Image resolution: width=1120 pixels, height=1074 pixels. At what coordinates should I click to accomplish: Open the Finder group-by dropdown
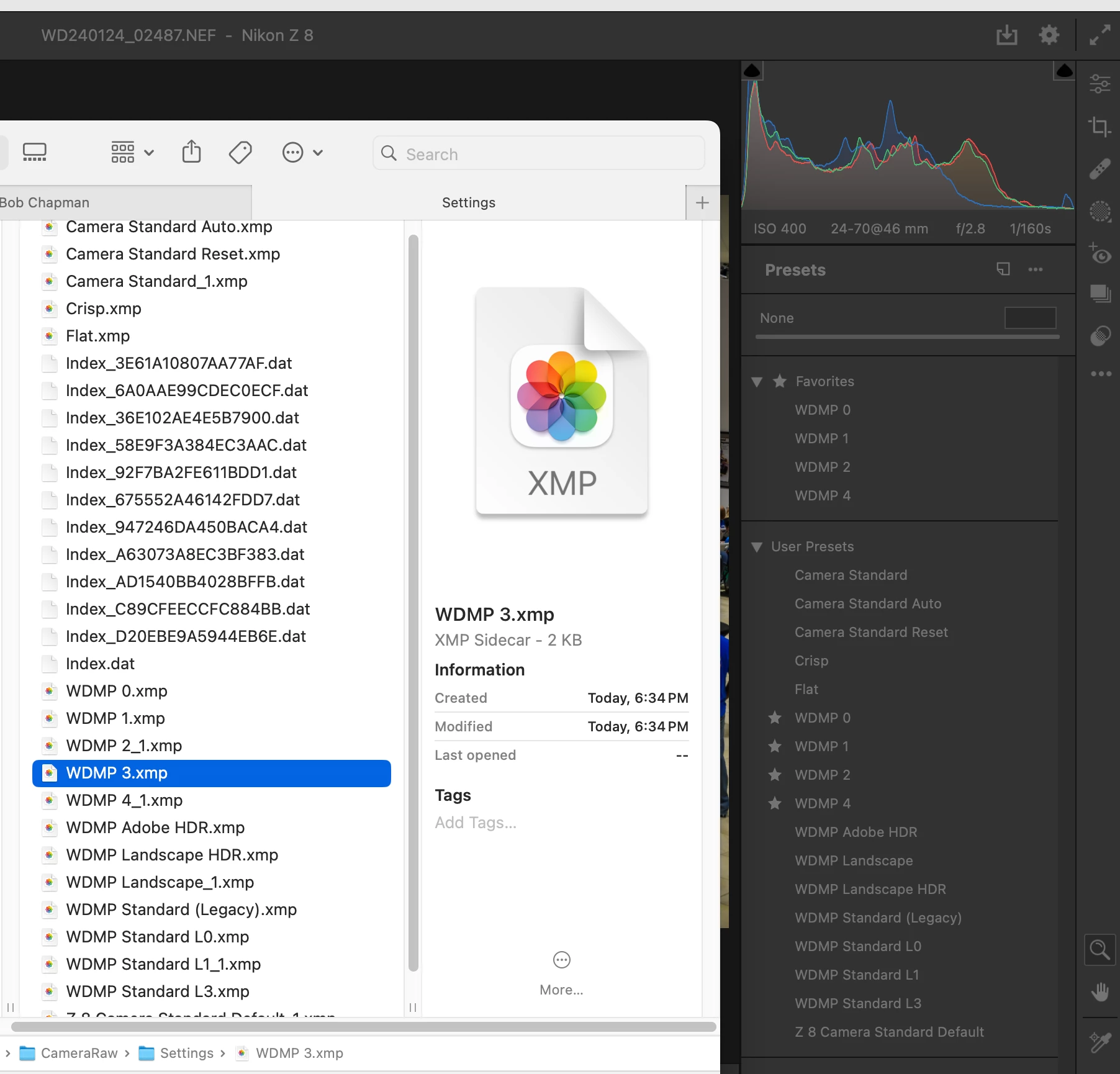(132, 152)
